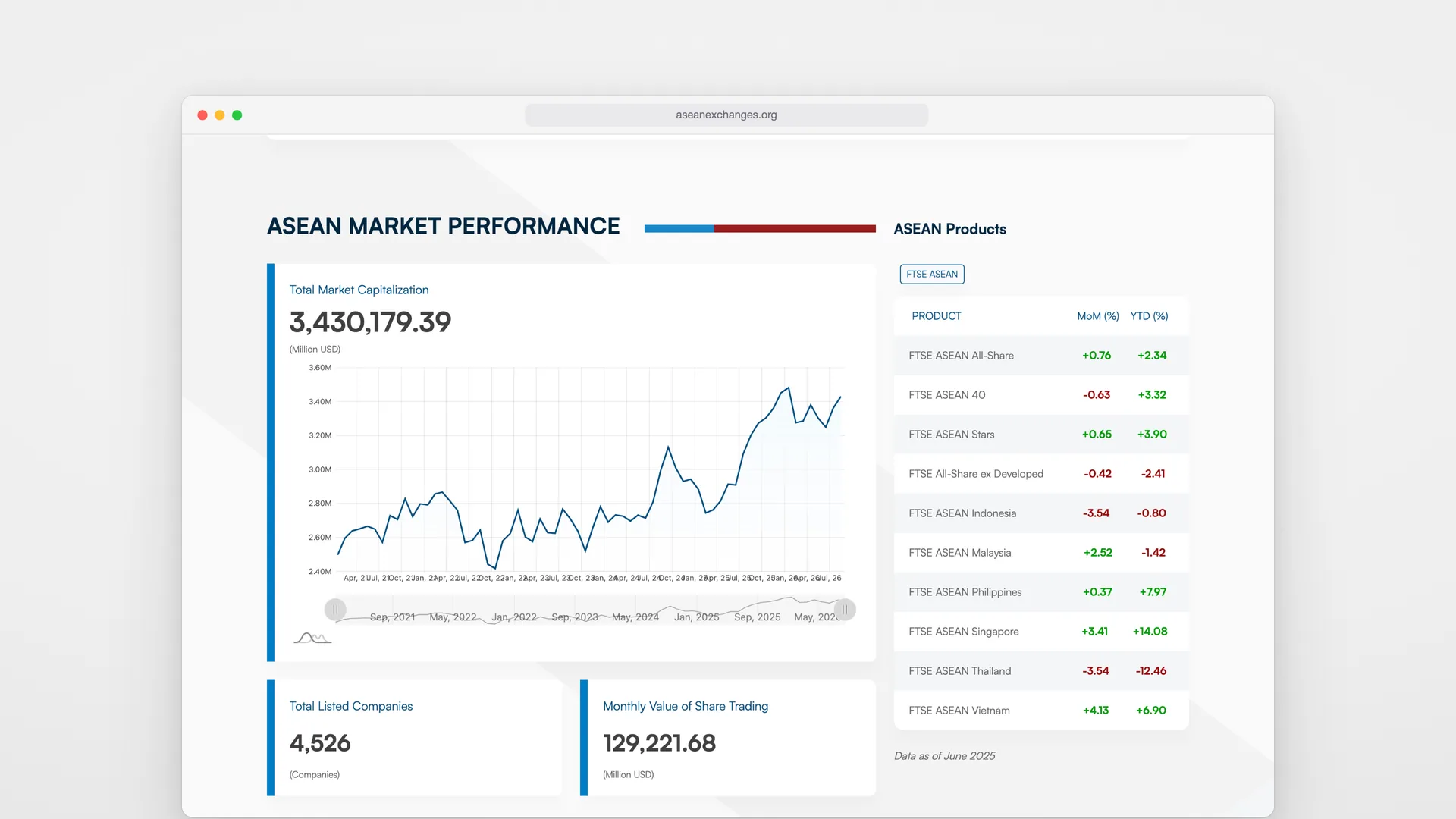
Task: Click the green maximize window button
Action: tap(237, 115)
